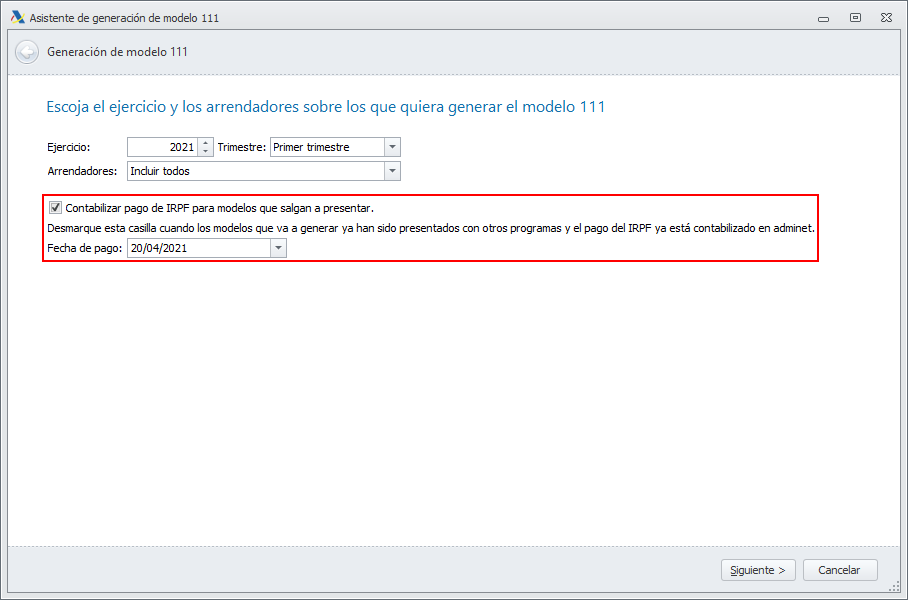Open the Trimestre dropdown arrow
The height and width of the screenshot is (600, 908).
(x=392, y=147)
